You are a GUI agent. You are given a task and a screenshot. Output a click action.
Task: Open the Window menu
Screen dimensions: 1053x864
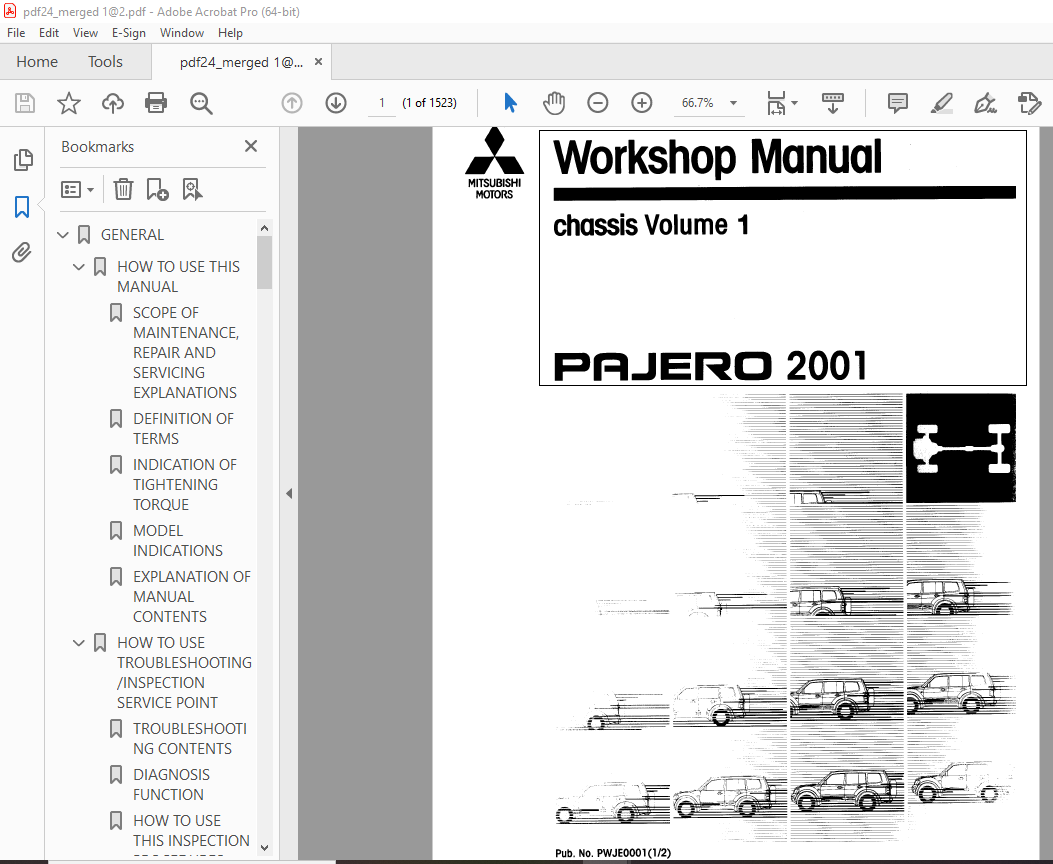pyautogui.click(x=182, y=33)
